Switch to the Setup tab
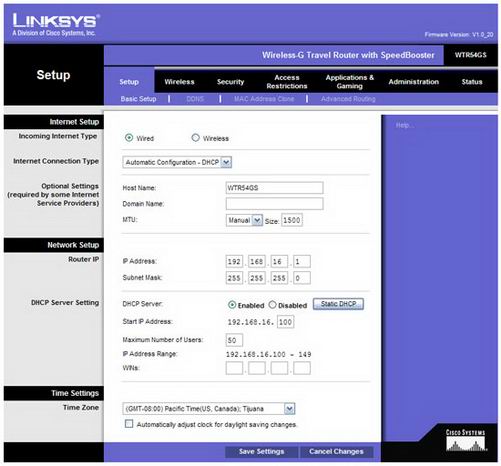The height and width of the screenshot is (466, 501). coord(129,82)
